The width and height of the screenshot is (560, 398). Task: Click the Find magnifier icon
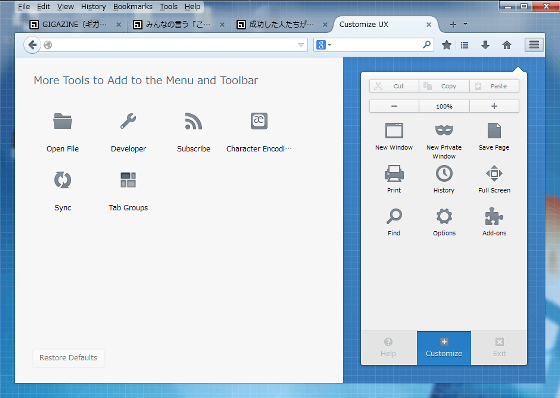tap(394, 216)
